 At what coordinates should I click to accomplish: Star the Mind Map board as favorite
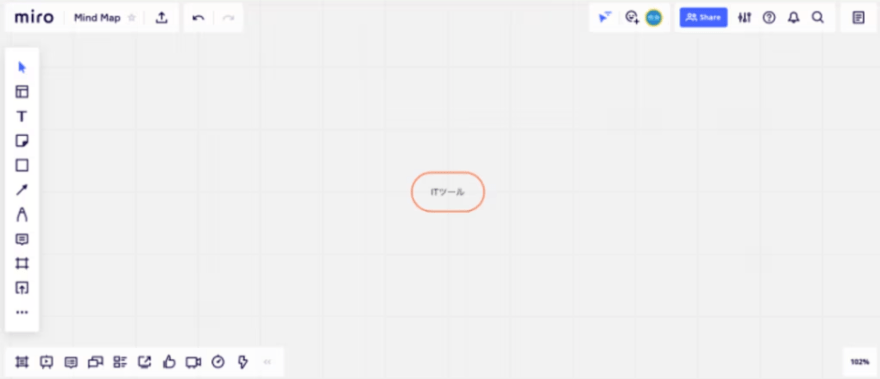132,18
